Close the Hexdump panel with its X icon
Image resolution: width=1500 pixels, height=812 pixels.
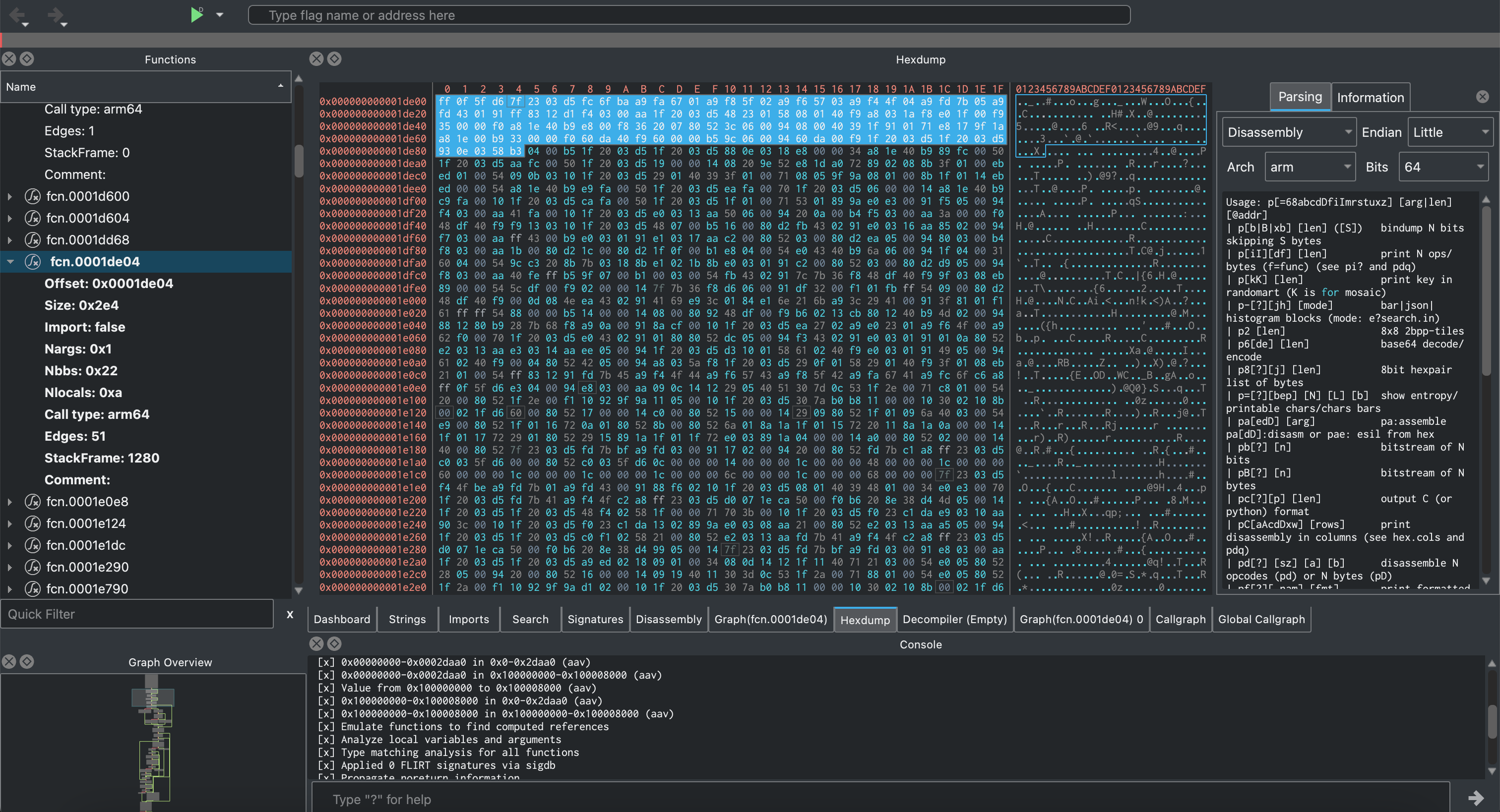point(316,58)
